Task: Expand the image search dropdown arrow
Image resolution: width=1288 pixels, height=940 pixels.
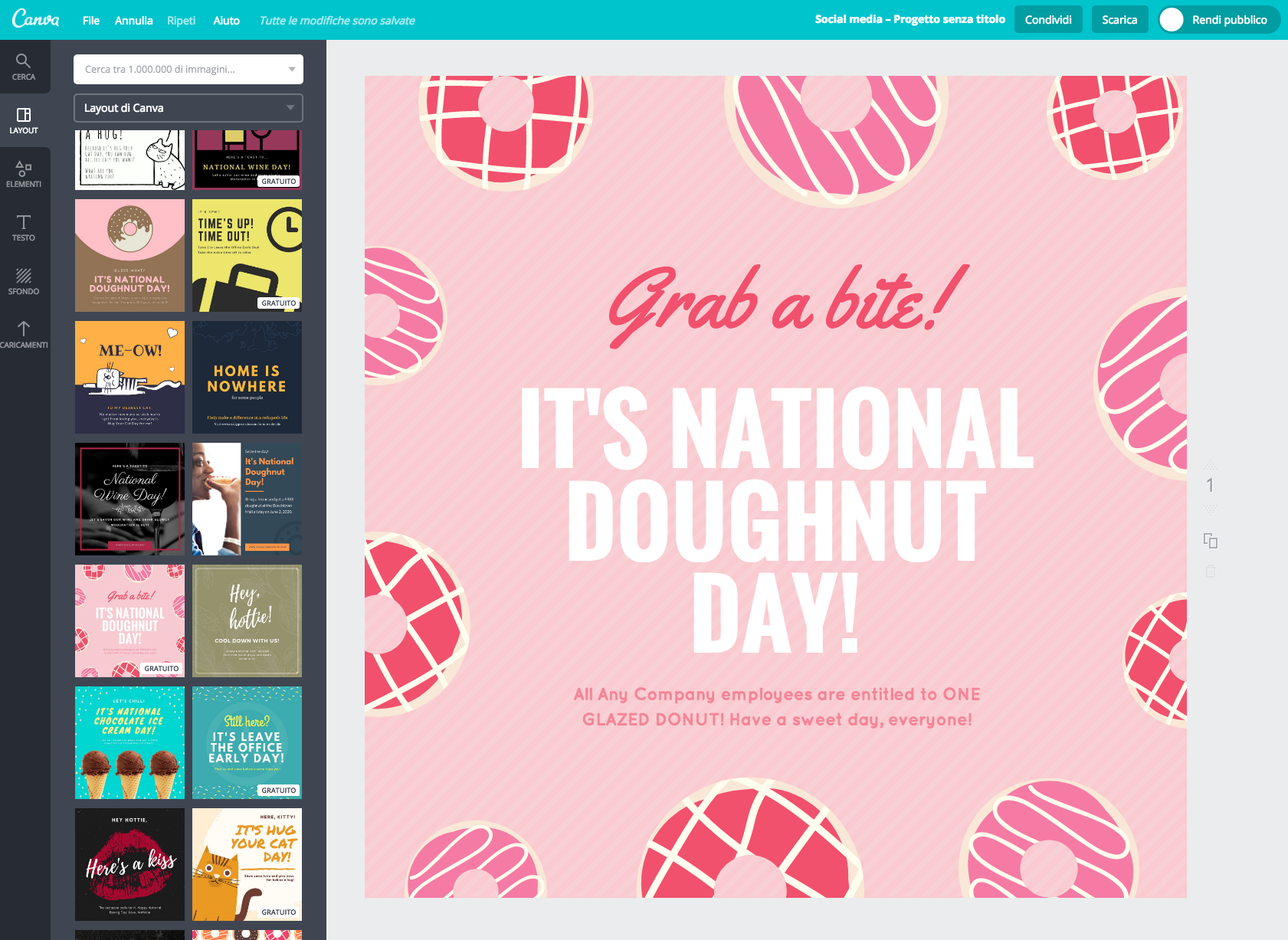Action: 292,69
